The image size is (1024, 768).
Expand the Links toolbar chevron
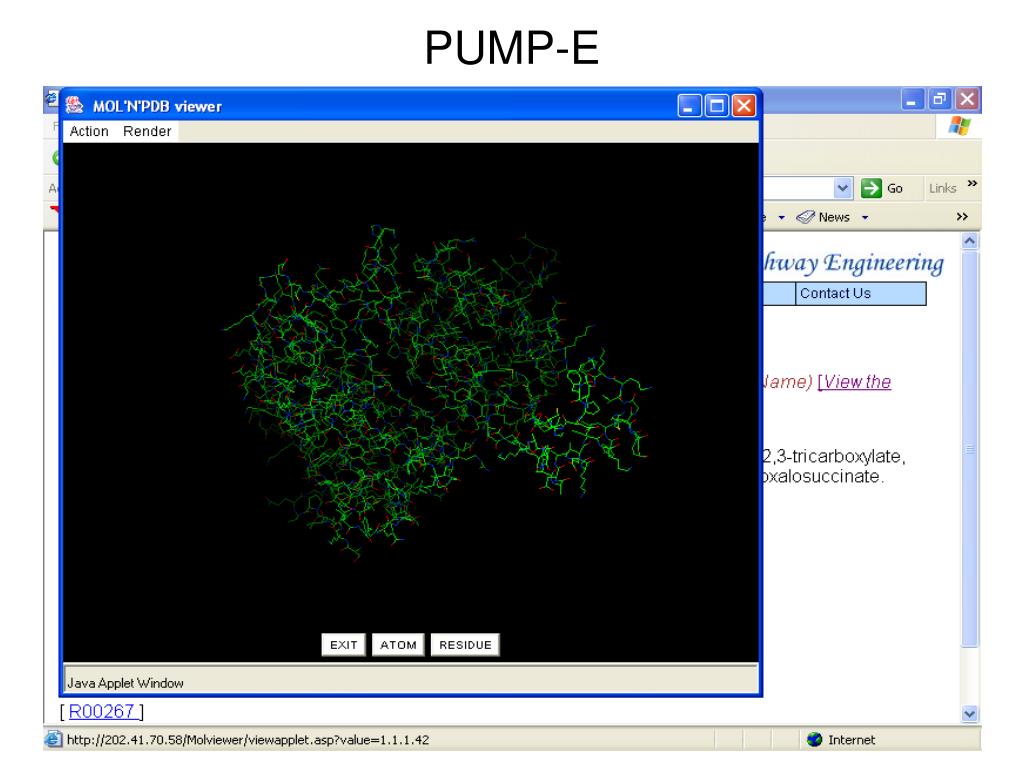click(972, 184)
